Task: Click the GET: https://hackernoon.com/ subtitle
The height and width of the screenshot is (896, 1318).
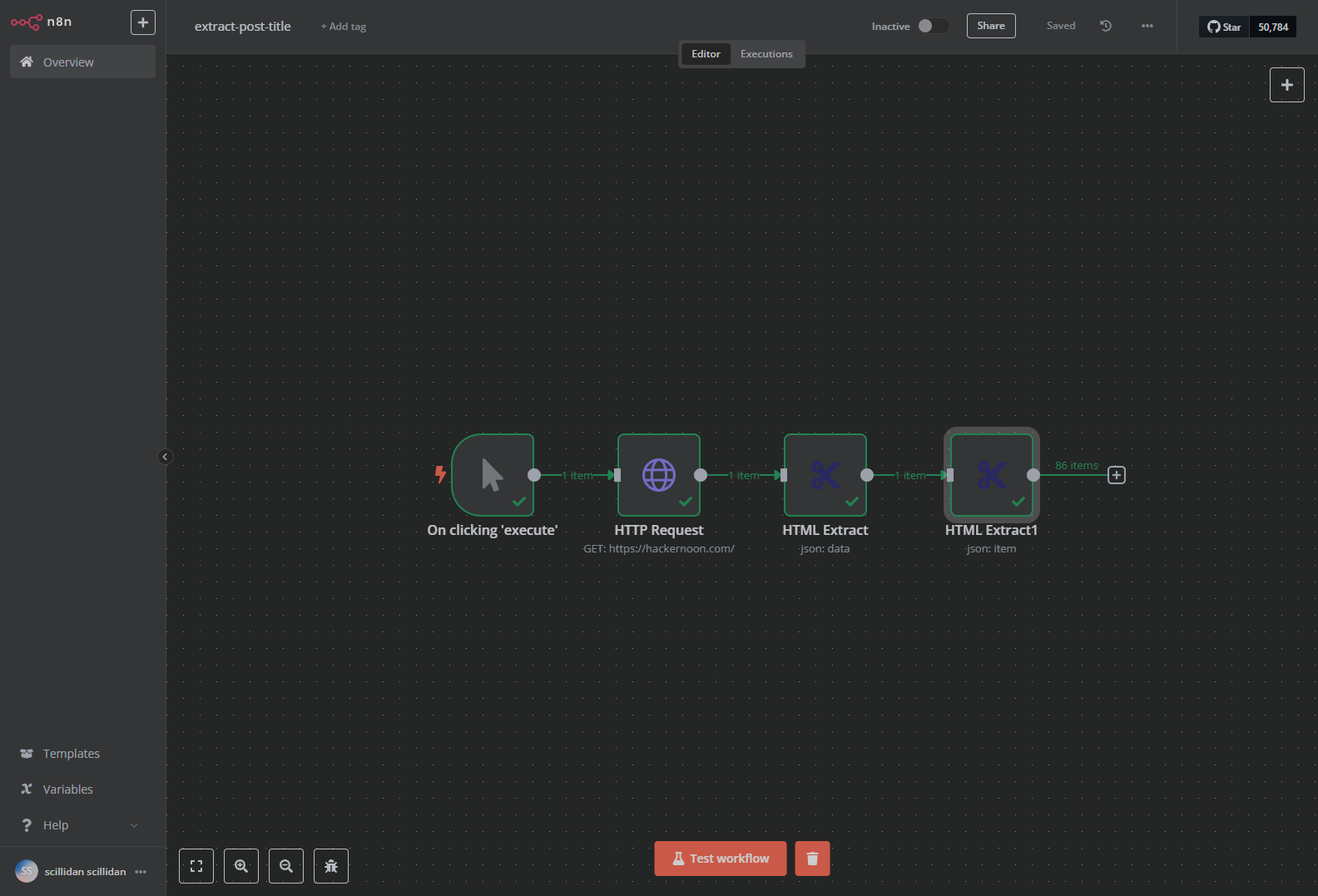Action: pyautogui.click(x=659, y=548)
